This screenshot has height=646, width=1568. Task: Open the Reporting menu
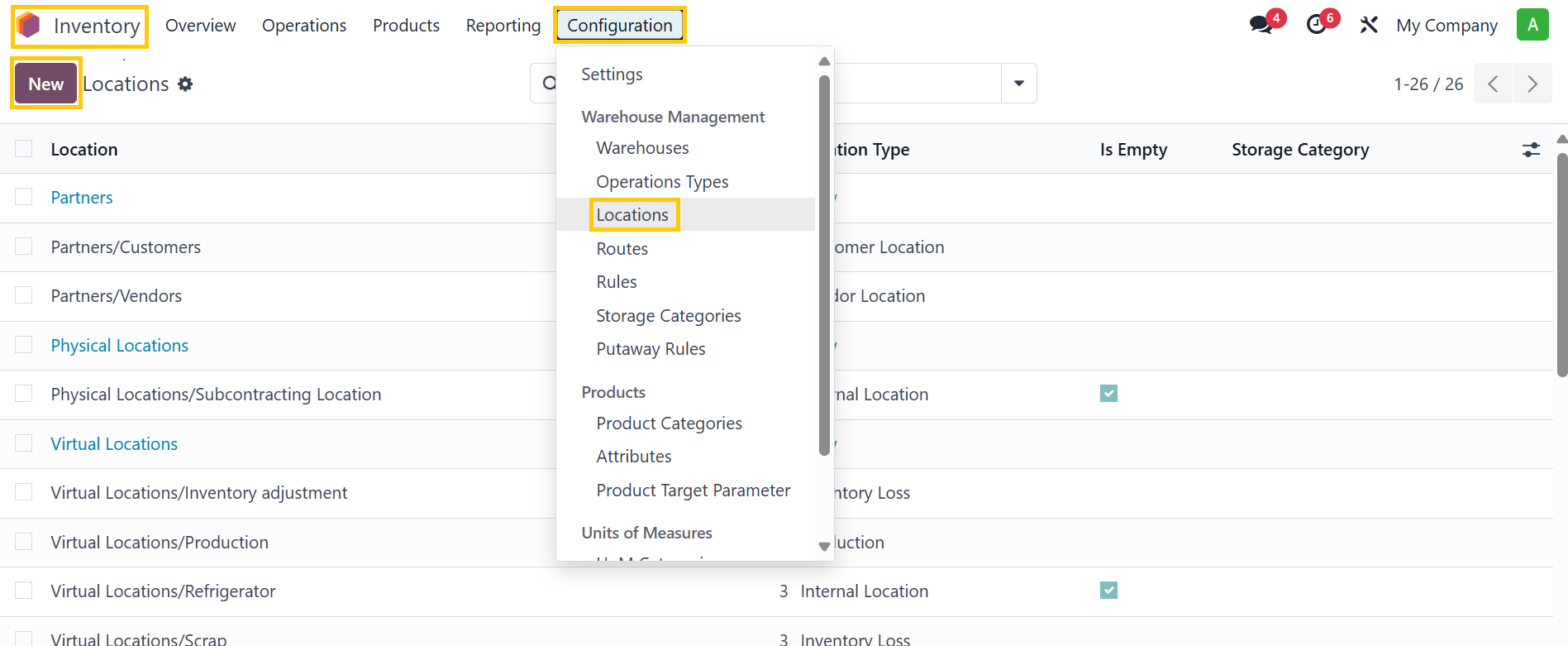click(x=503, y=26)
